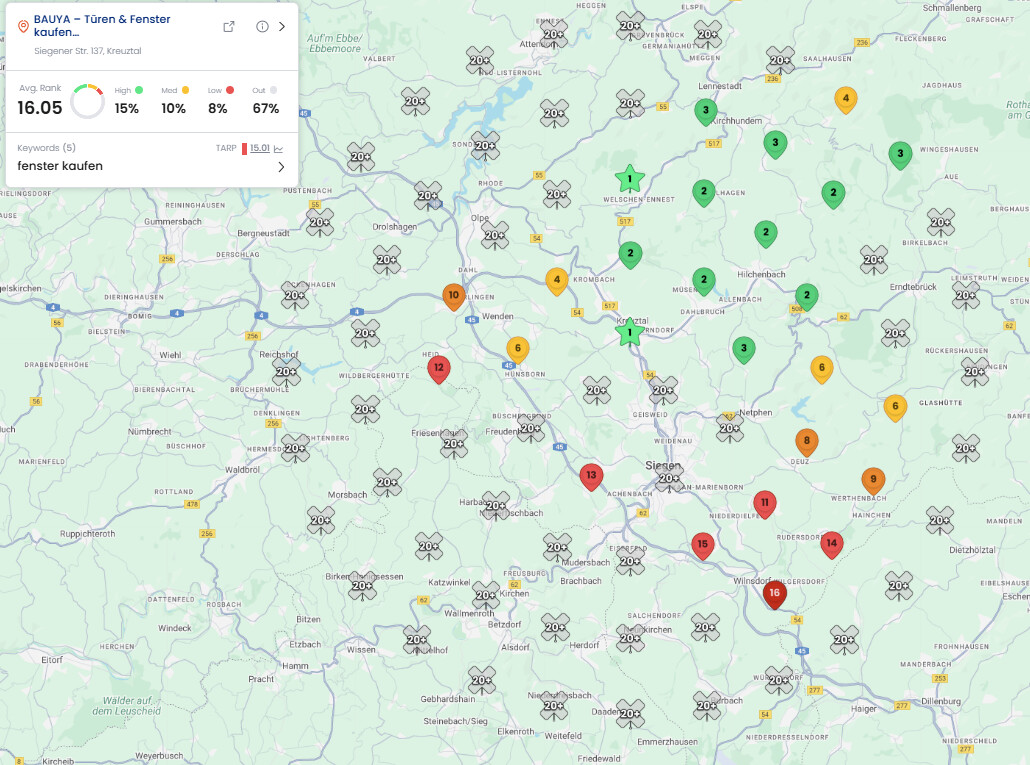
Task: Click the Avg. Rank 16.05 value
Action: [x=39, y=108]
